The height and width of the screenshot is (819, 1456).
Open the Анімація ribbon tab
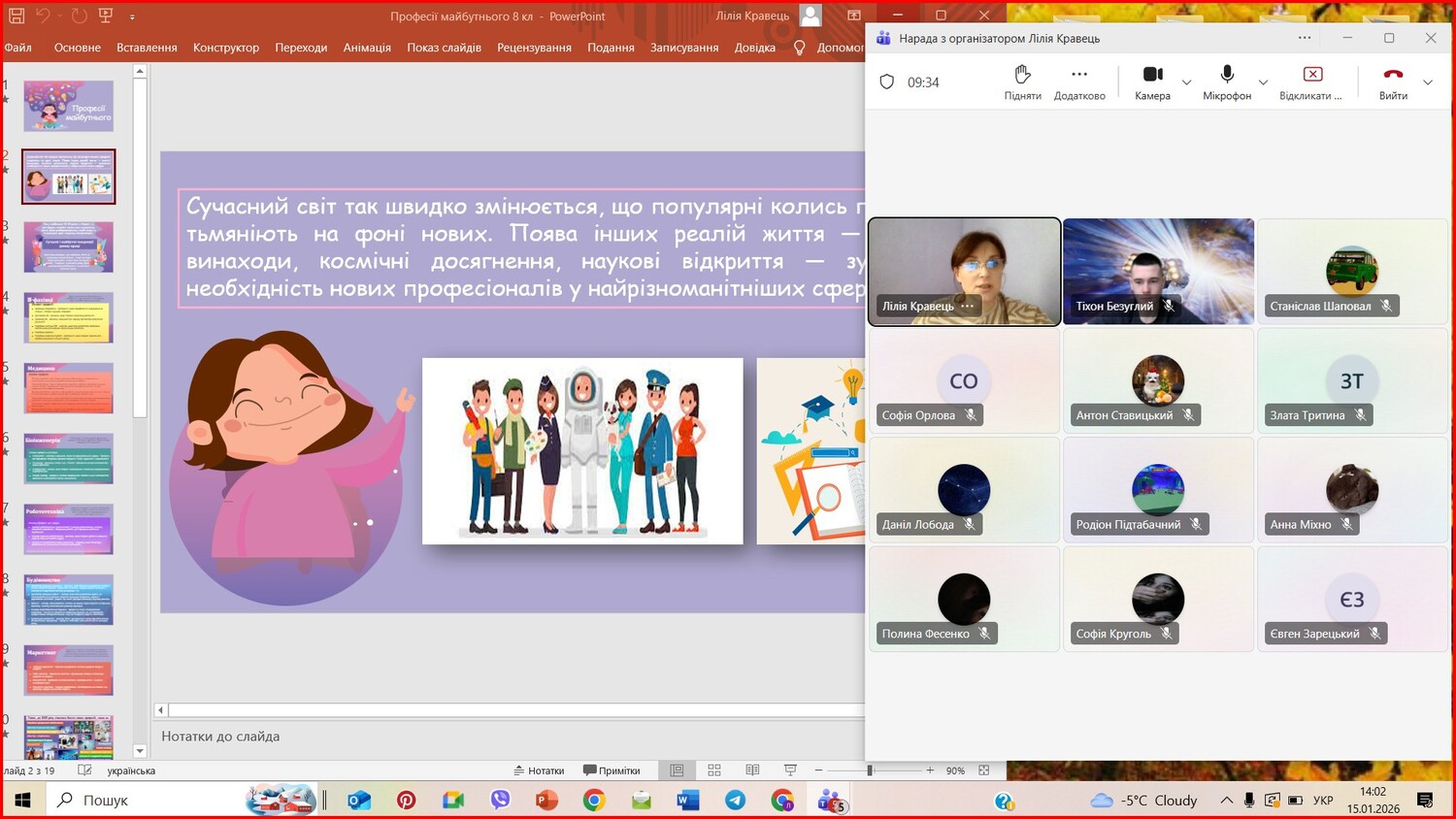click(367, 48)
